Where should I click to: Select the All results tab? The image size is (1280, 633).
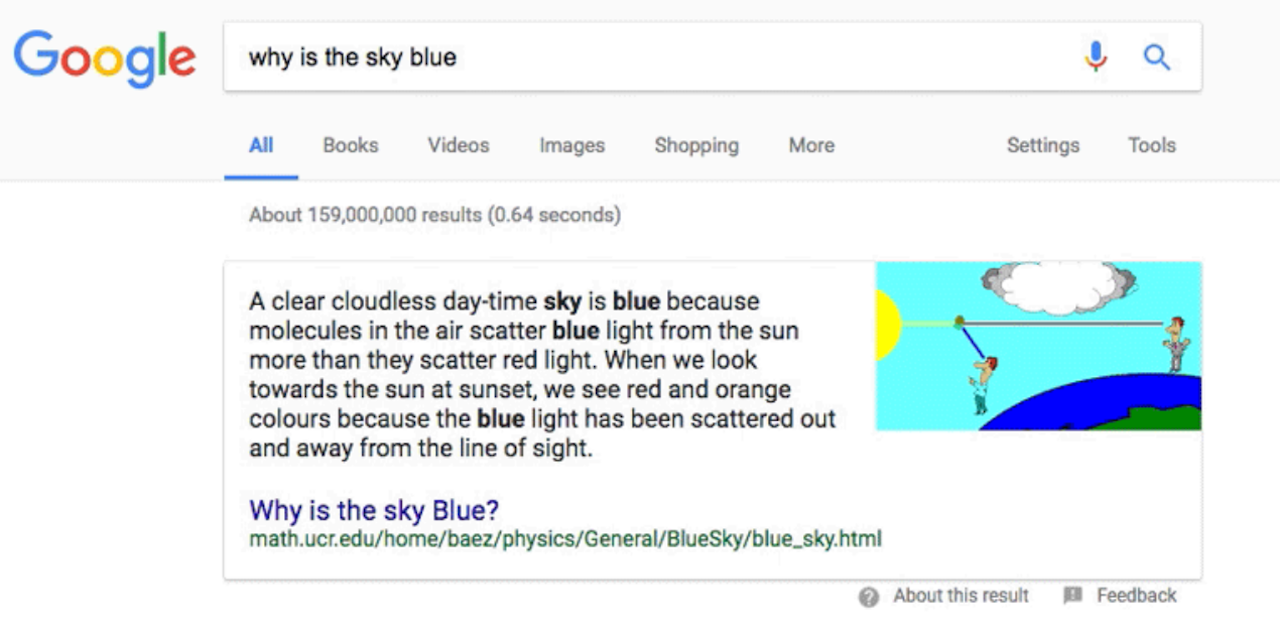pyautogui.click(x=260, y=145)
